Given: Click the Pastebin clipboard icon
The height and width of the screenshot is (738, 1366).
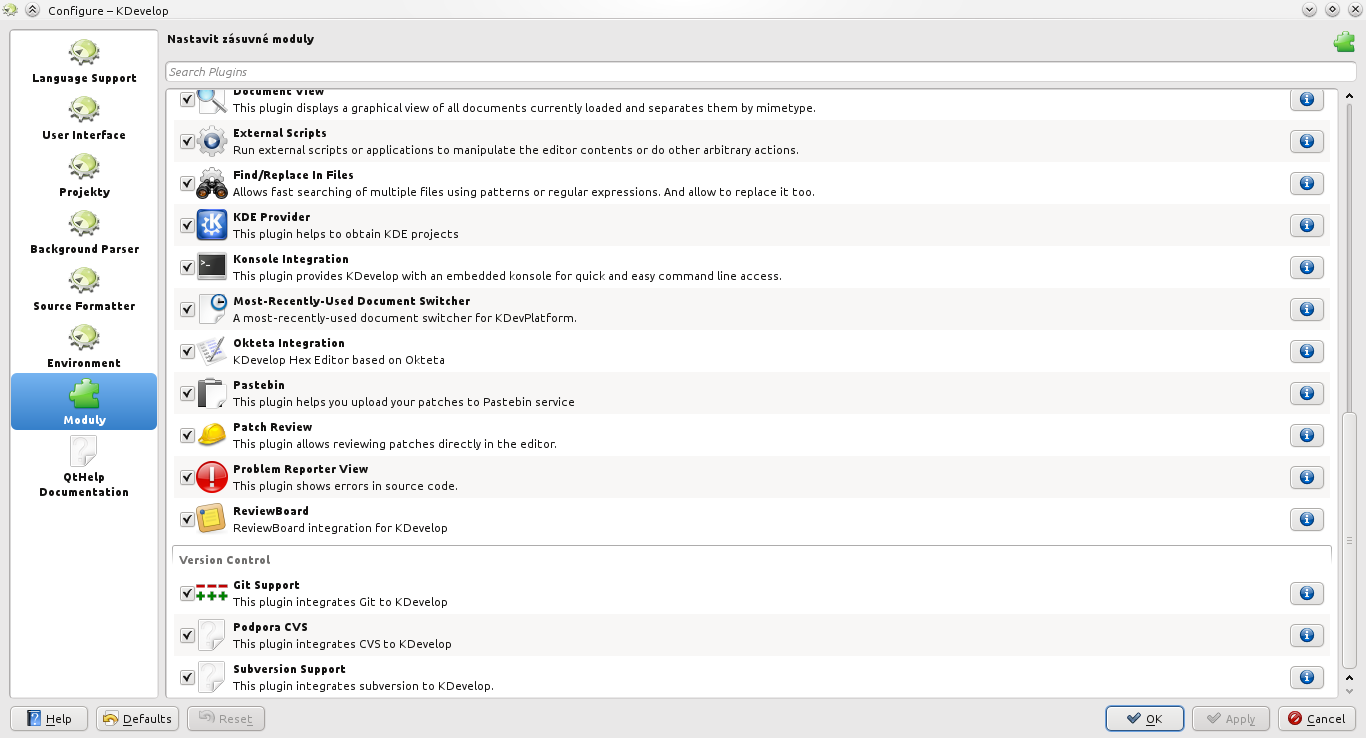Looking at the screenshot, I should tap(212, 393).
